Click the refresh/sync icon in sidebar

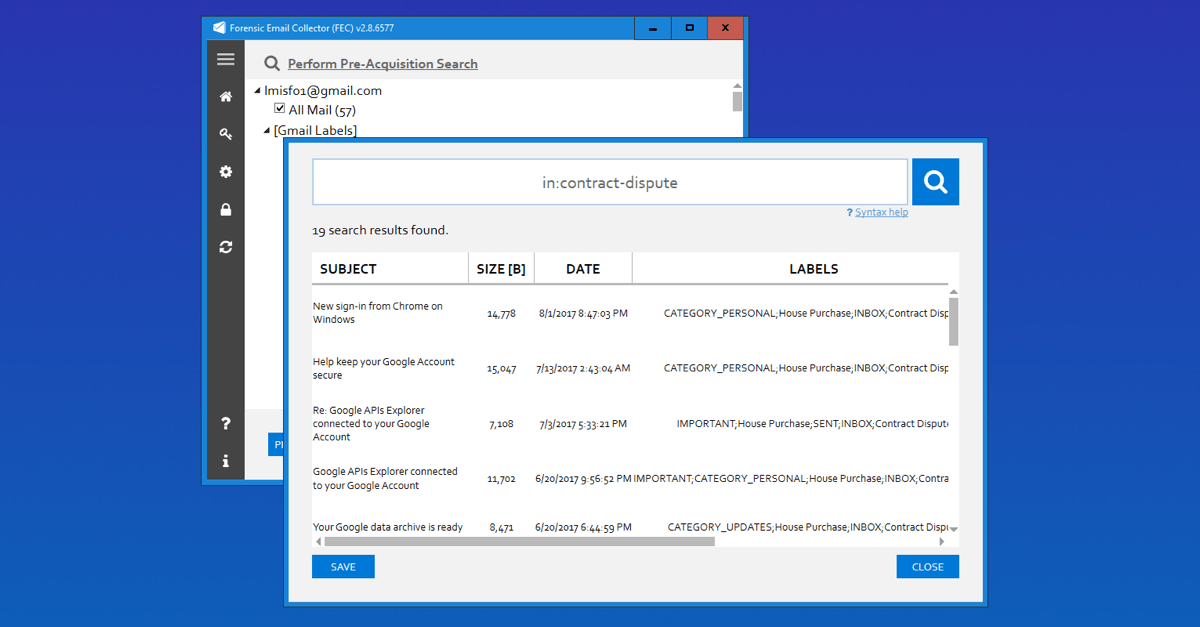point(225,246)
